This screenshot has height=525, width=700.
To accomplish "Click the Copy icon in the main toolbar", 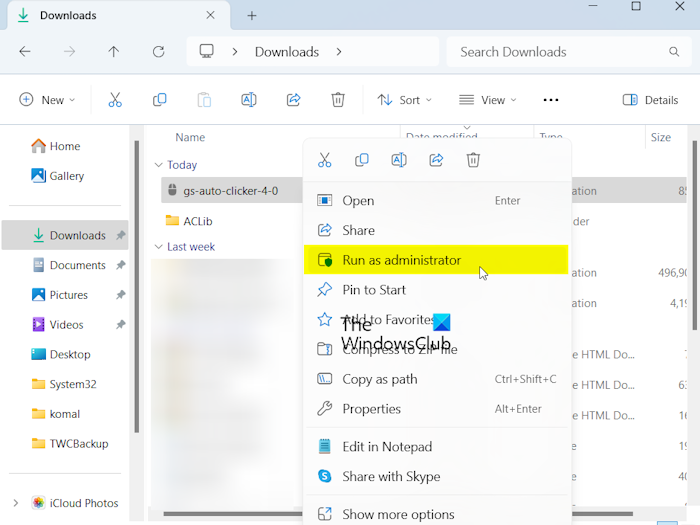I will coord(159,100).
